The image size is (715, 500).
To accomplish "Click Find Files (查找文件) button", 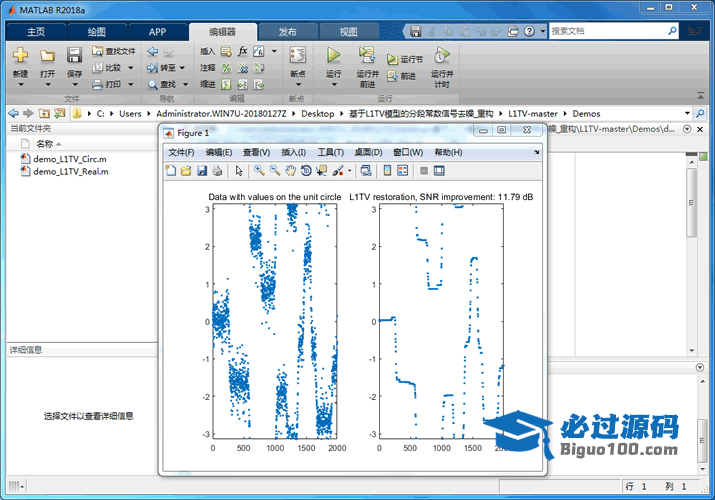I will tap(114, 51).
